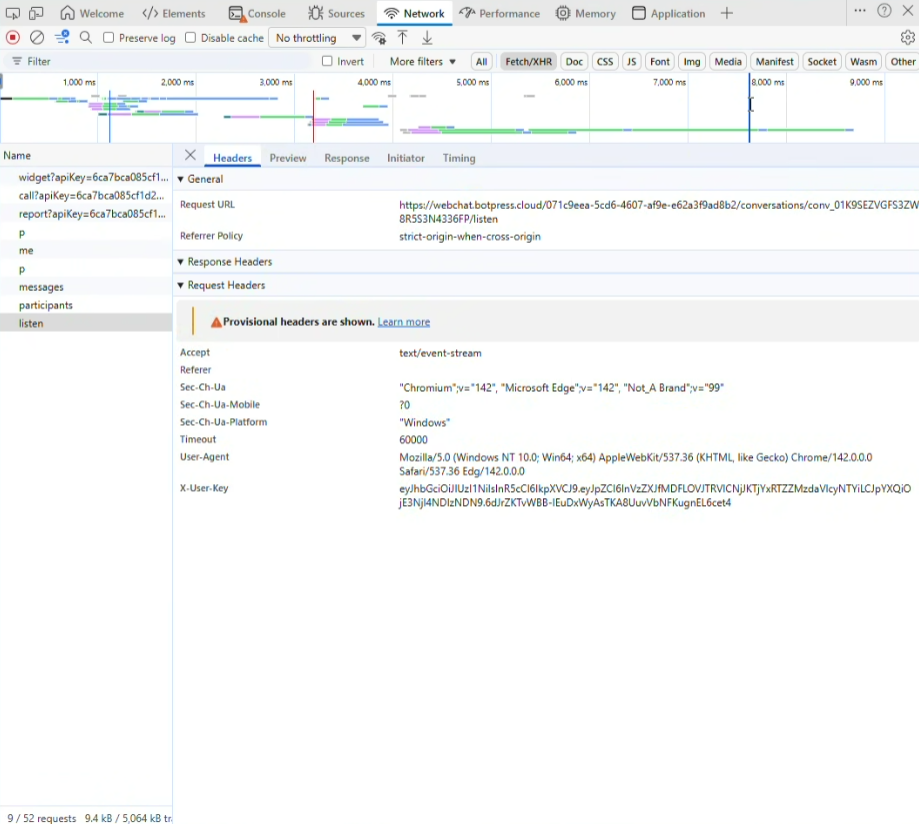Open Network settings gear icon

tap(907, 38)
